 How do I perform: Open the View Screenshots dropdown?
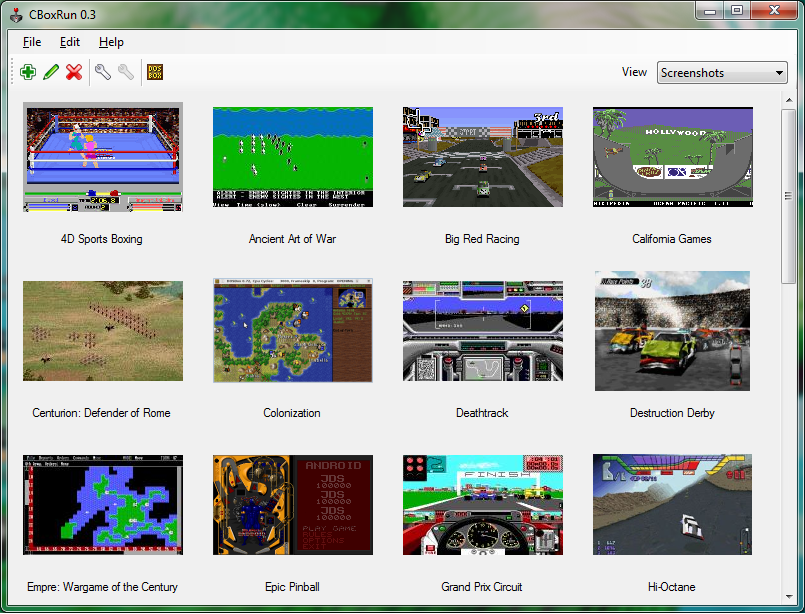click(x=722, y=73)
